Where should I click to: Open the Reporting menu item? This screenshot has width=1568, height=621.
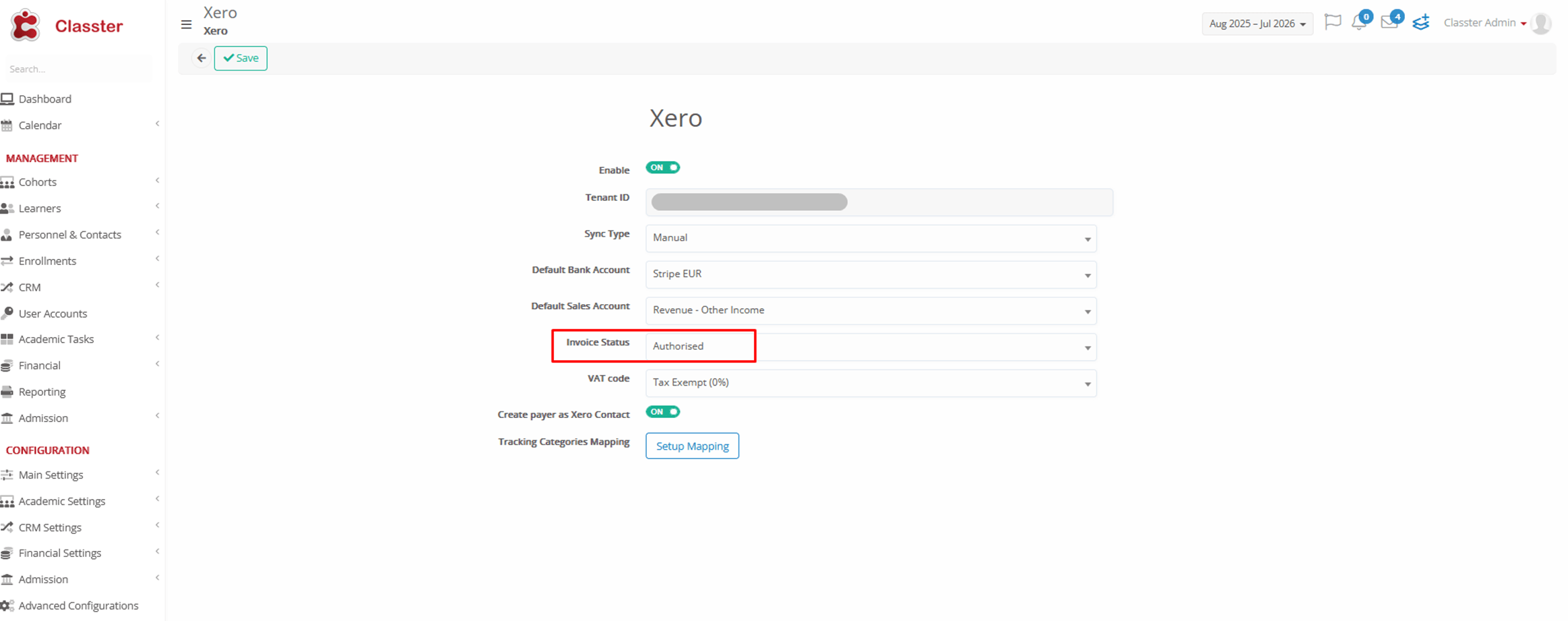(42, 392)
